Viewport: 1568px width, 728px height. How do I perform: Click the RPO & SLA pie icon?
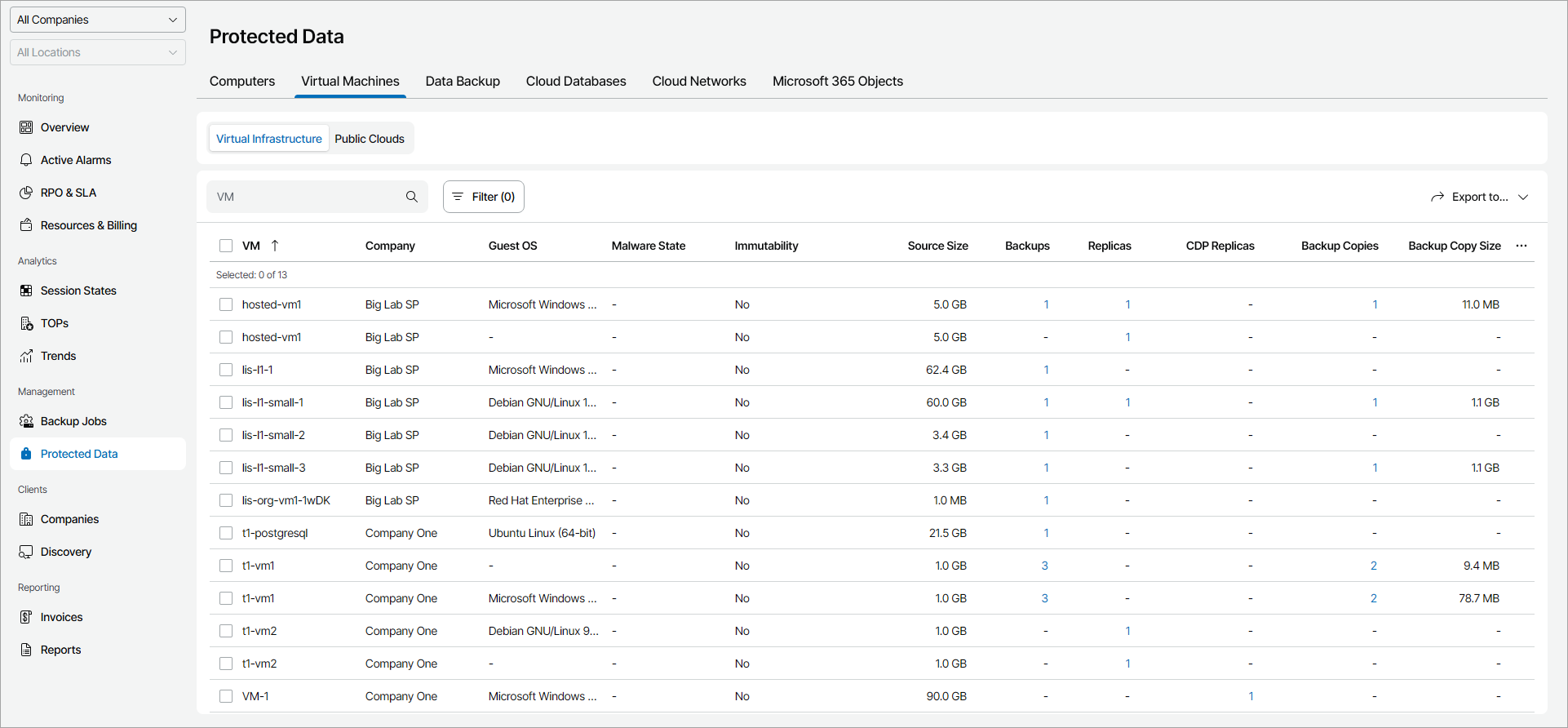tap(26, 193)
